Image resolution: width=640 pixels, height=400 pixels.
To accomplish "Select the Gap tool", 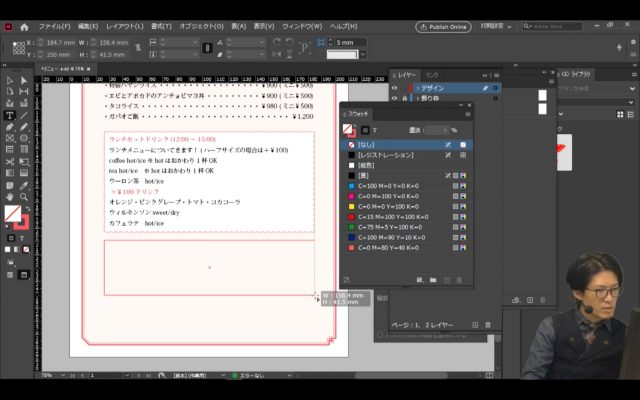I will tap(24, 91).
